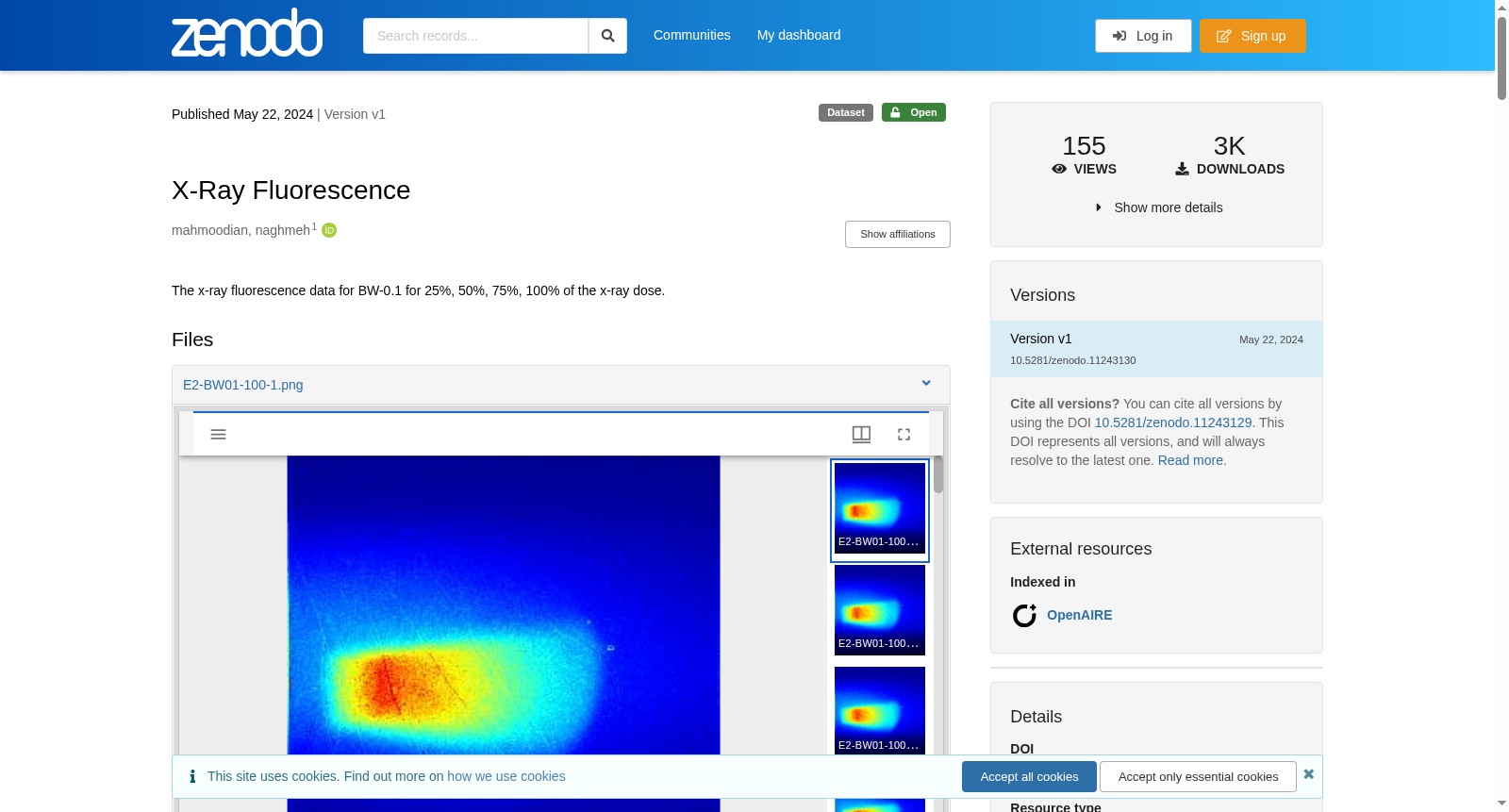The height and width of the screenshot is (812, 1509).
Task: Select the first selected gallery thumbnail
Action: (880, 509)
